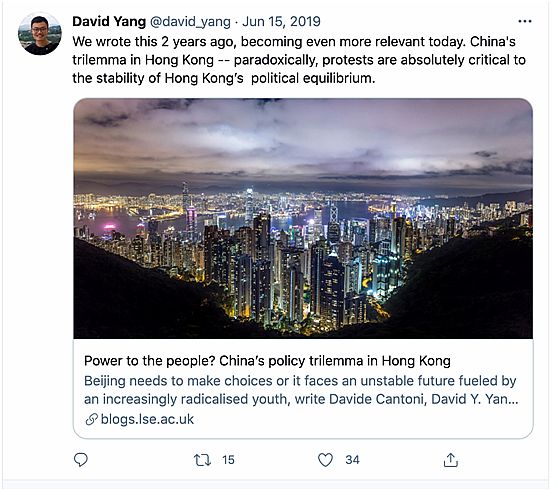Screen dimensions: 557x491
Task: Like the tweet via heart icon
Action: click(325, 460)
